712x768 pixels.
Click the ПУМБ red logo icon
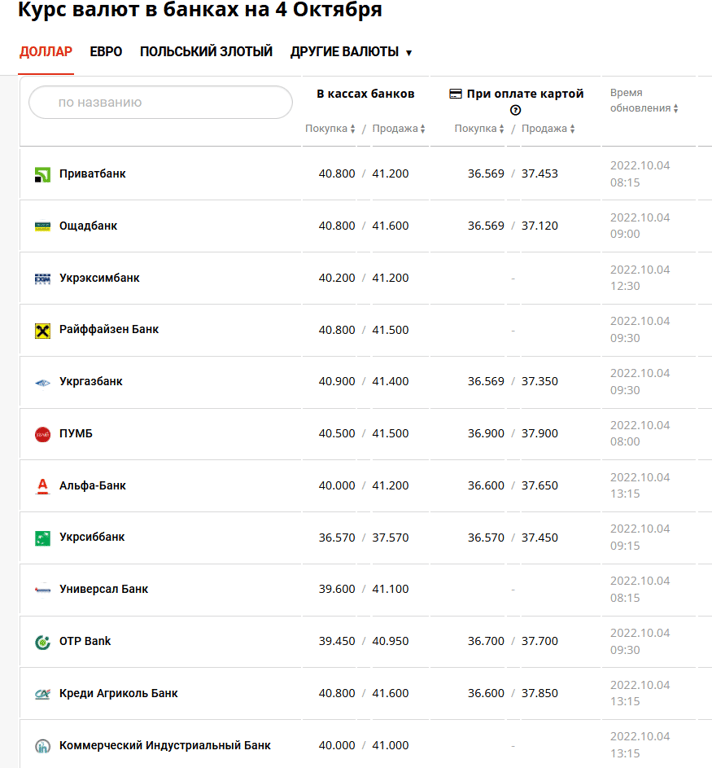coord(43,434)
